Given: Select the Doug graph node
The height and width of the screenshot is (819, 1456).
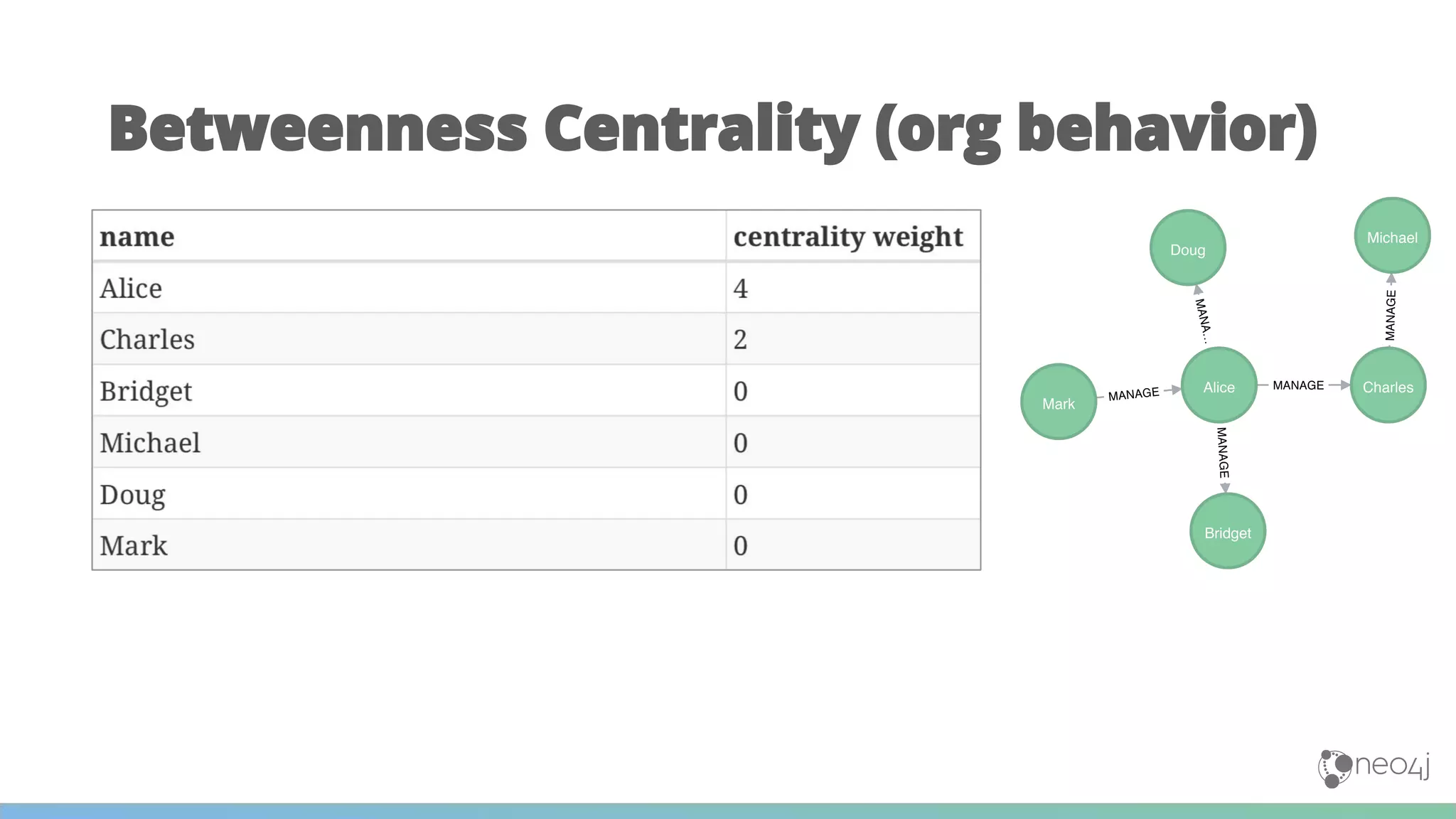Looking at the screenshot, I should click(x=1188, y=248).
